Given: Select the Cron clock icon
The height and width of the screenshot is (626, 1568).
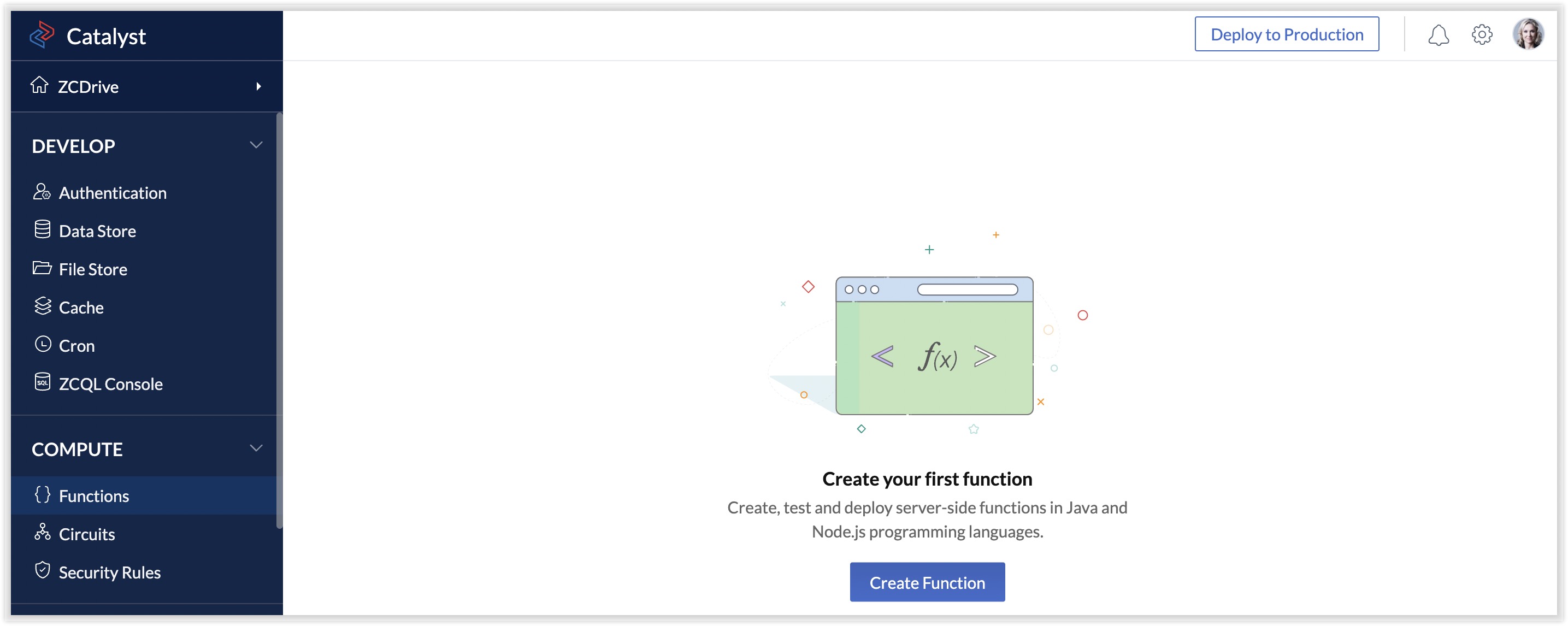Looking at the screenshot, I should pyautogui.click(x=42, y=345).
